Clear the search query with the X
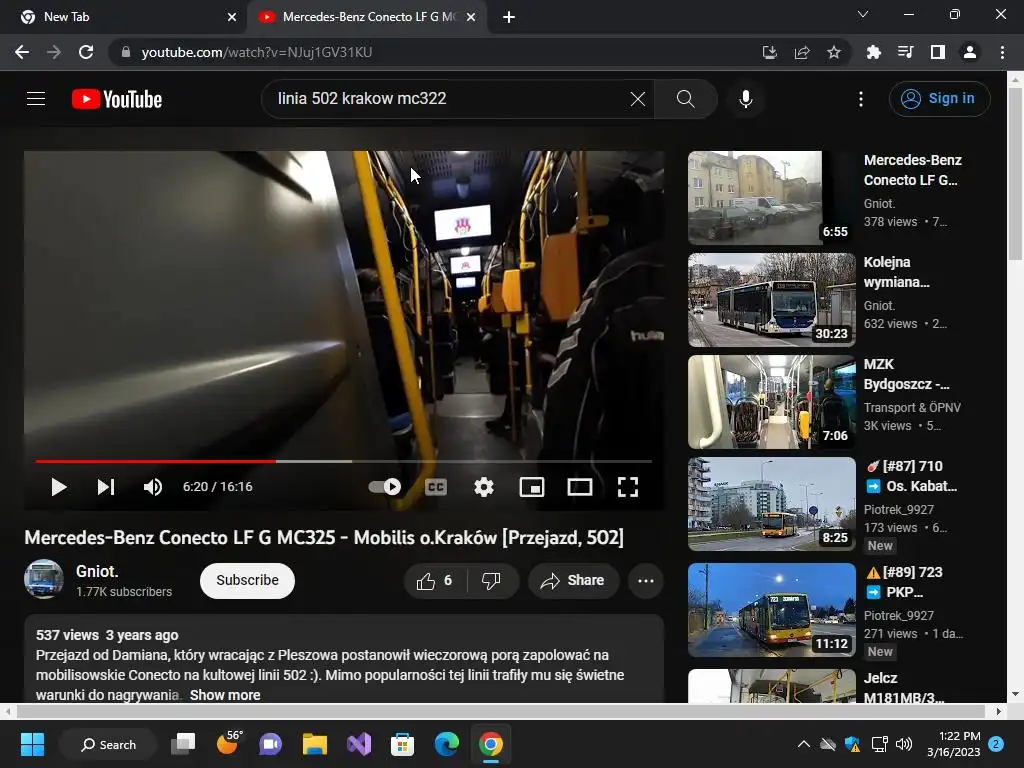Image resolution: width=1024 pixels, height=768 pixels. 637,99
